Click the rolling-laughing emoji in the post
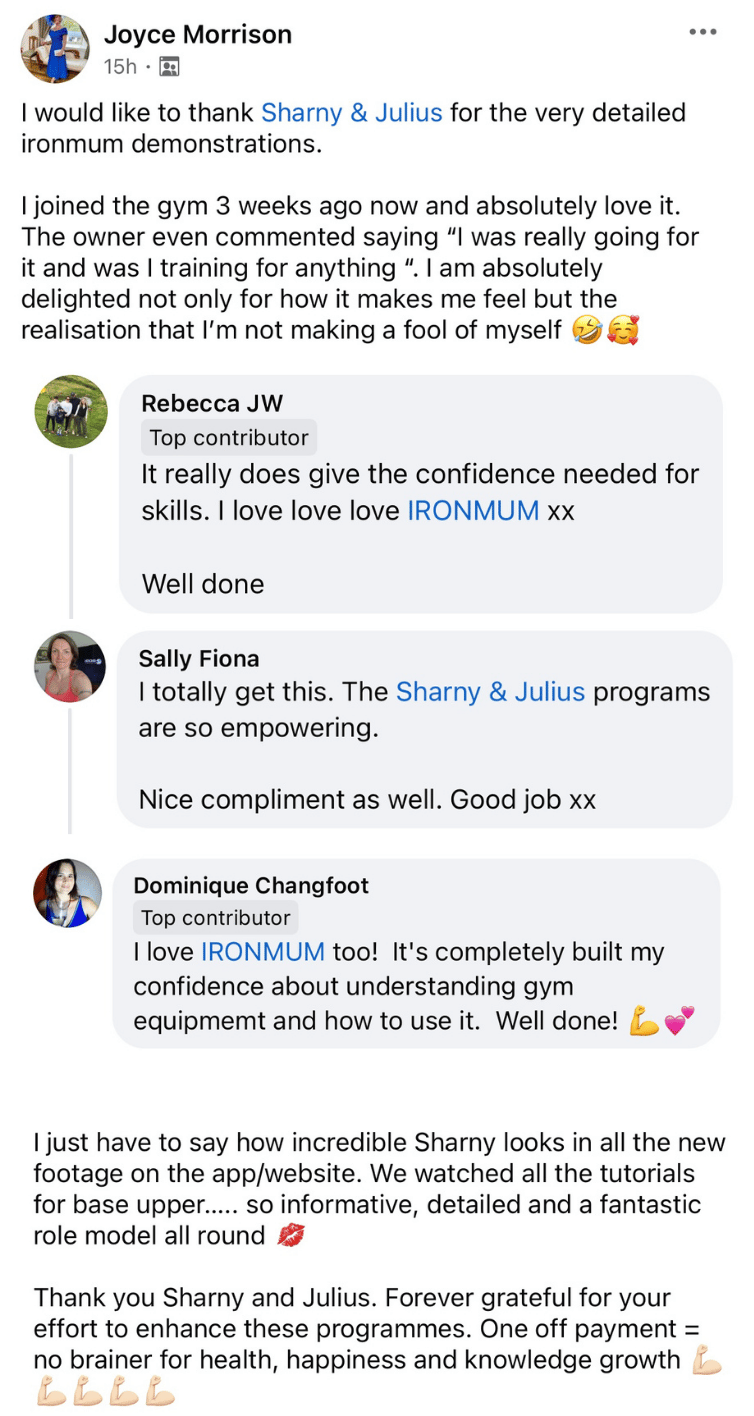Viewport: 754px width, 1416px height. coord(587,330)
